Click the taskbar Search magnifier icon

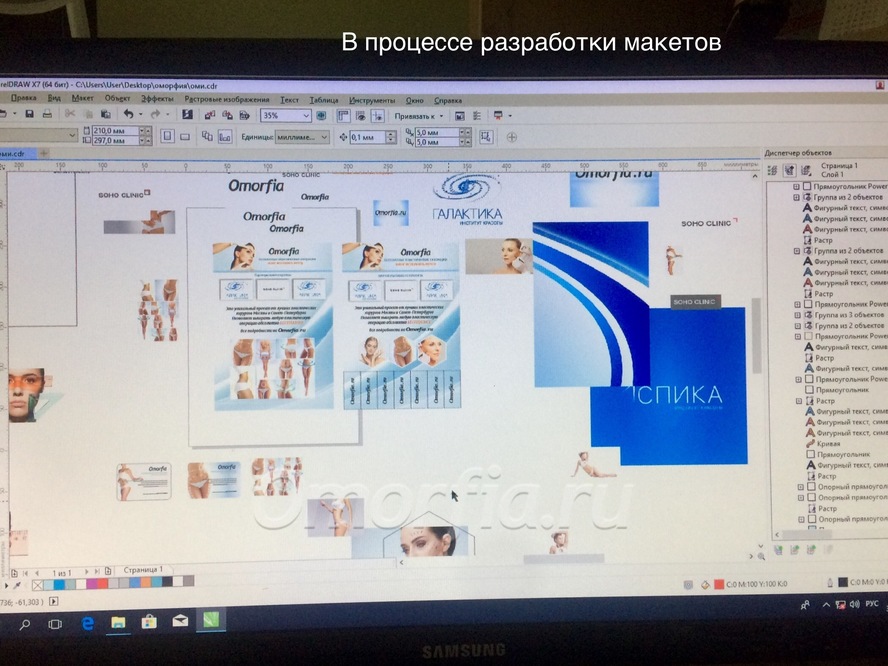pyautogui.click(x=25, y=625)
